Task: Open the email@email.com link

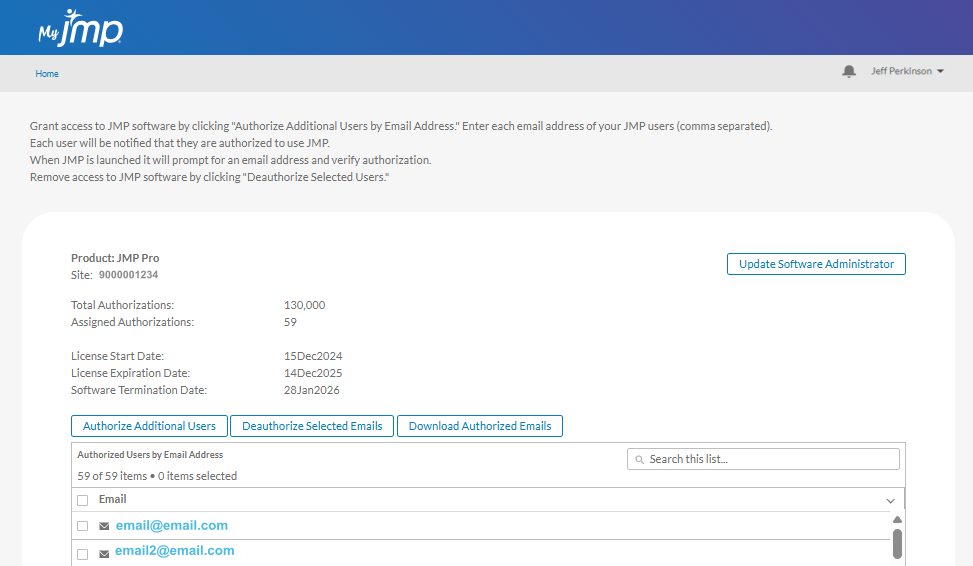Action: [x=172, y=526]
